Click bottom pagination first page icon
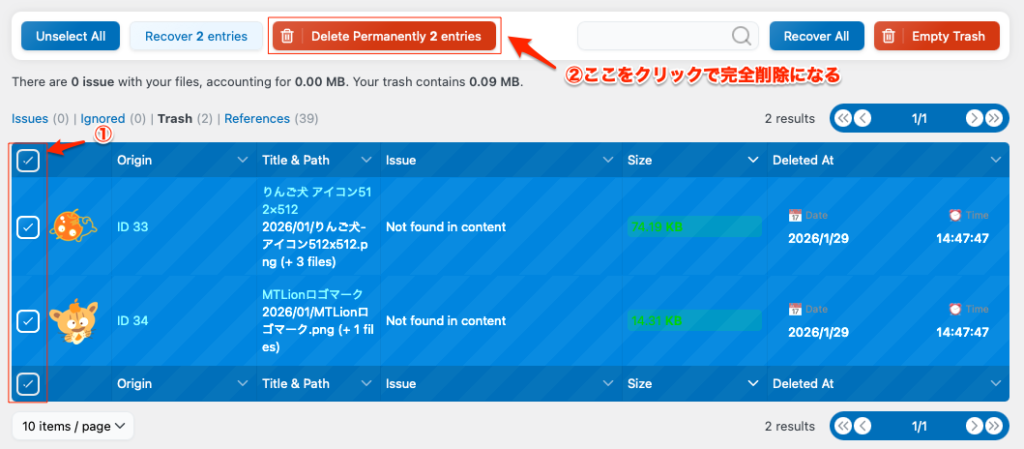1024x449 pixels. pos(843,426)
